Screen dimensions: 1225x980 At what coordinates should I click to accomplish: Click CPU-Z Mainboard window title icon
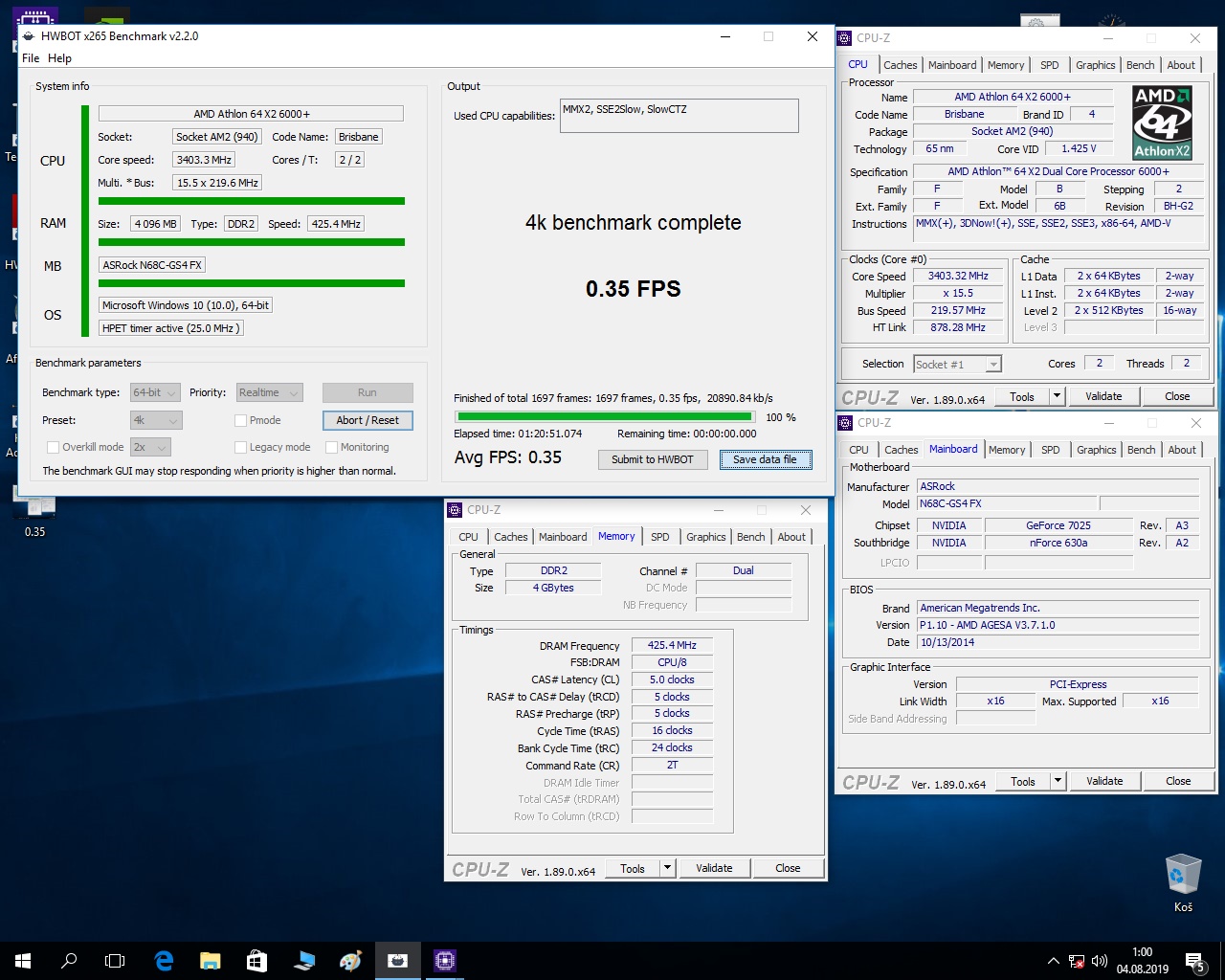coord(845,422)
